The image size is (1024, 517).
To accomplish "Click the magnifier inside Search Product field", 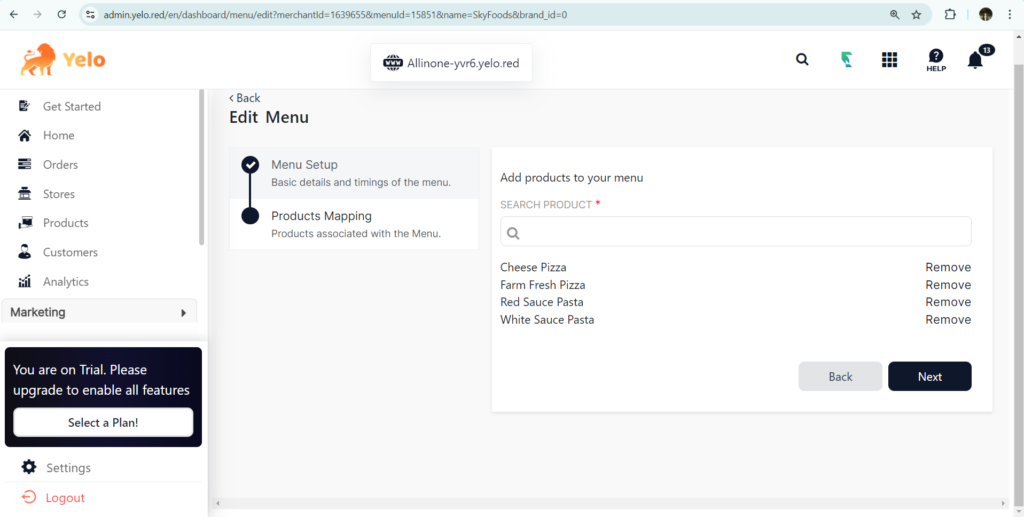I will (x=513, y=233).
